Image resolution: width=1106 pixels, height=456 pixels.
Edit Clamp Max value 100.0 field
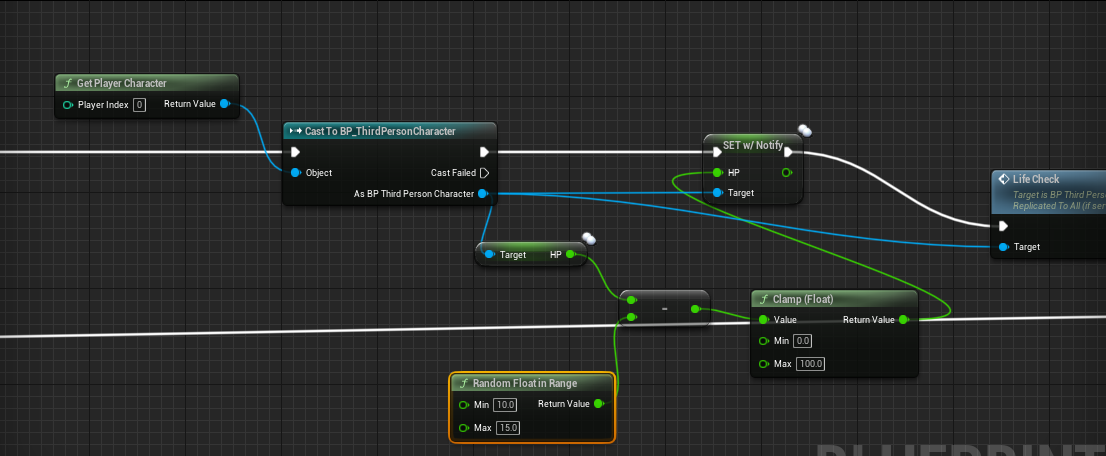[811, 364]
